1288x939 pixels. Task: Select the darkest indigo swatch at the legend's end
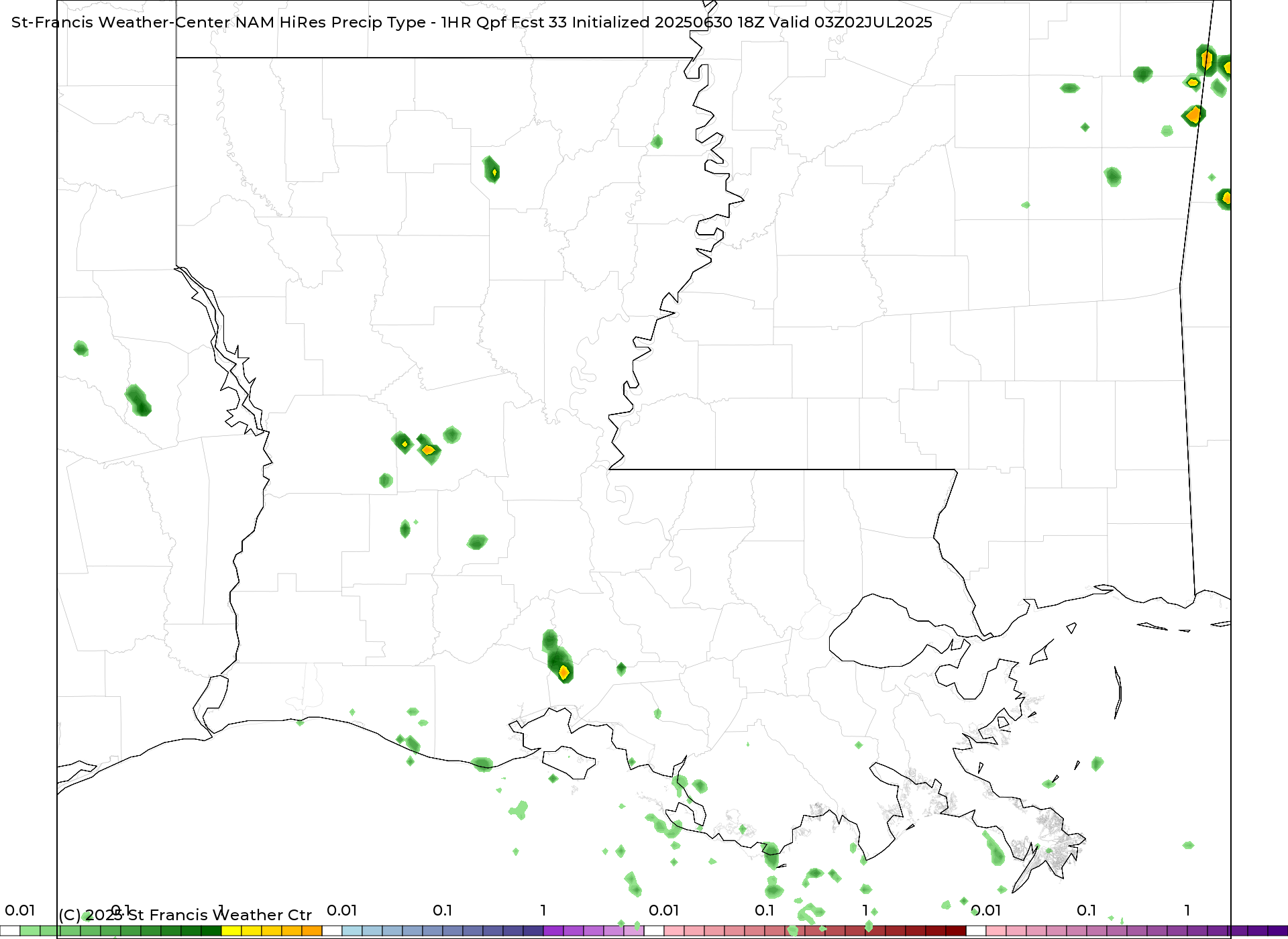click(1278, 931)
